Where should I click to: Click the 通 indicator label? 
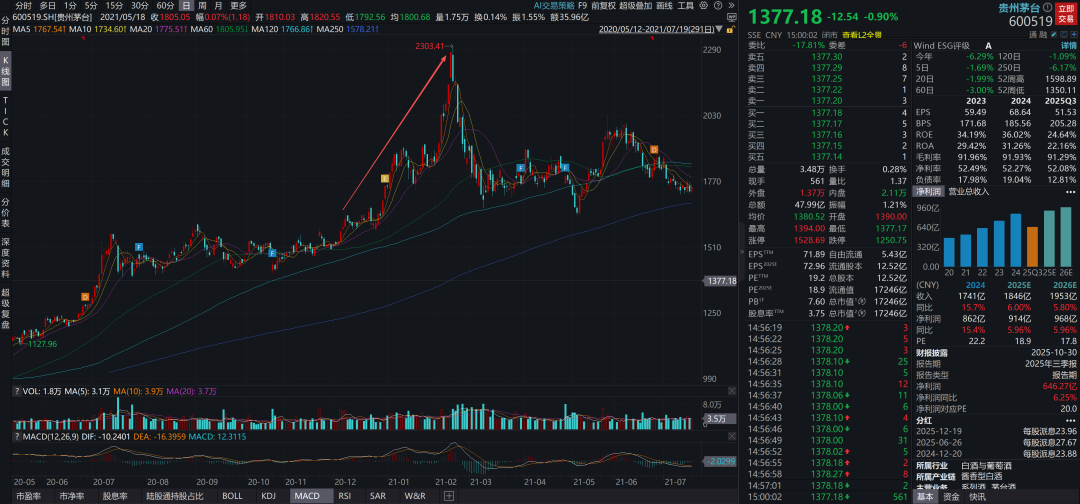(1032, 34)
